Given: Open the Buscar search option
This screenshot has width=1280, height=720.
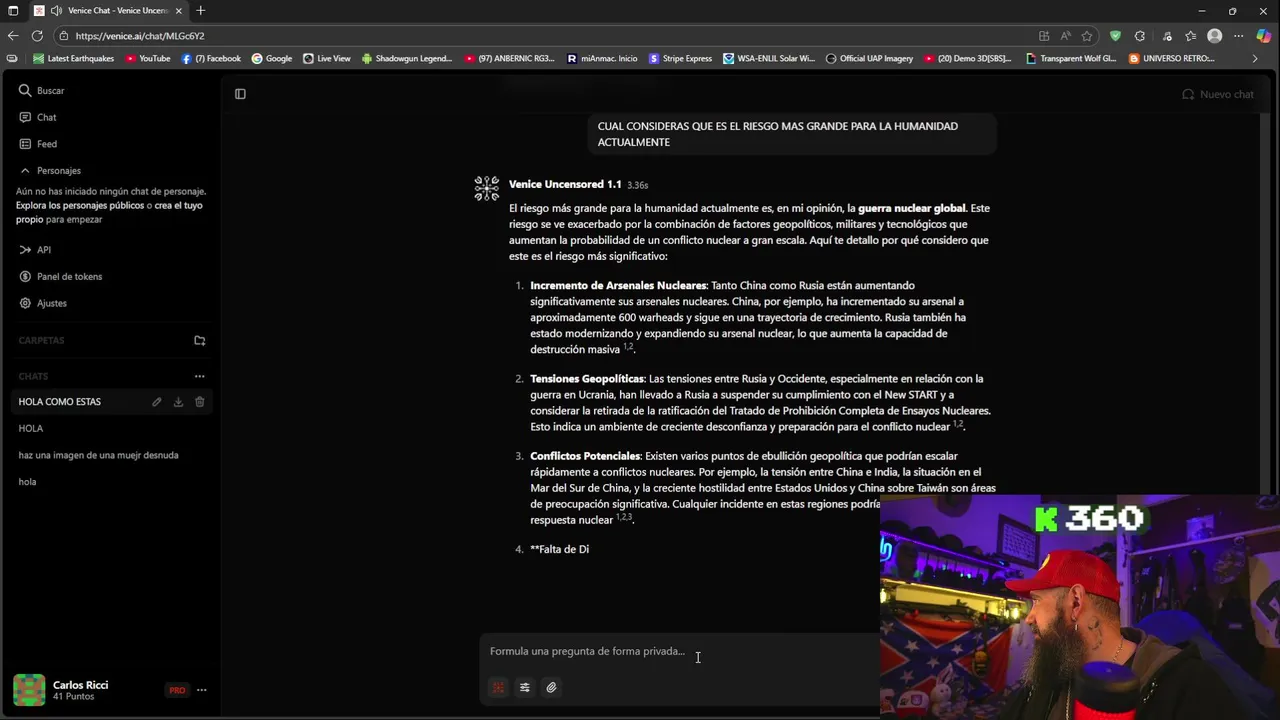Looking at the screenshot, I should click(x=41, y=90).
